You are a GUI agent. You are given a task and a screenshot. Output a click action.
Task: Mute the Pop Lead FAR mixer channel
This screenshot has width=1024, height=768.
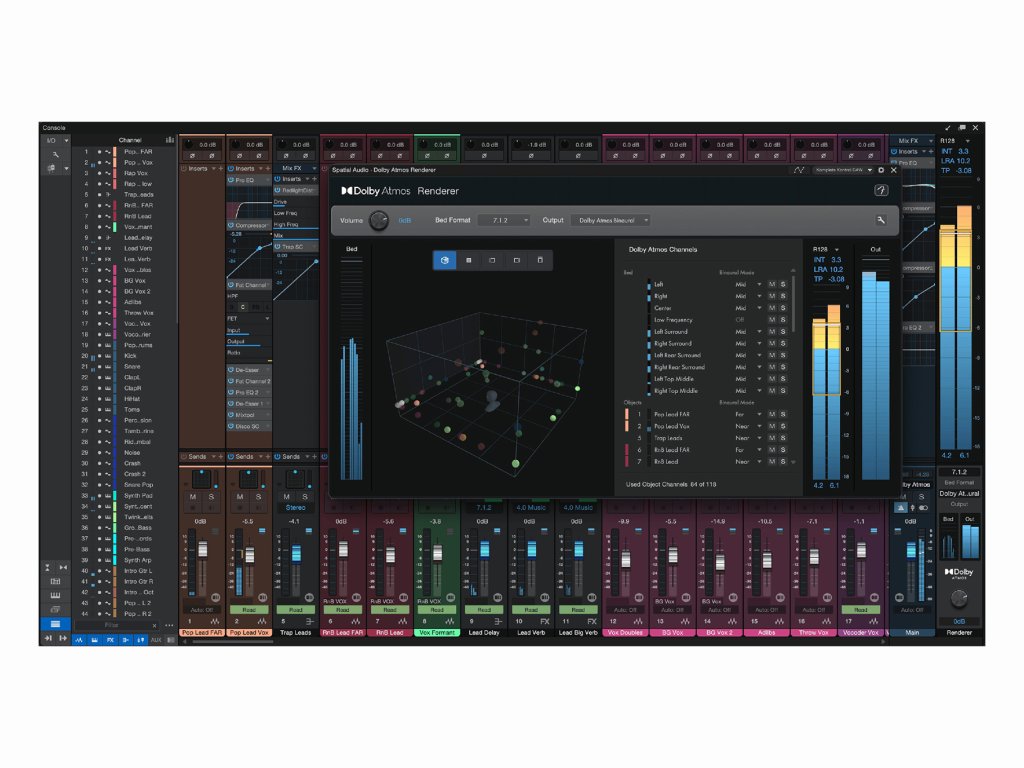pyautogui.click(x=192, y=497)
